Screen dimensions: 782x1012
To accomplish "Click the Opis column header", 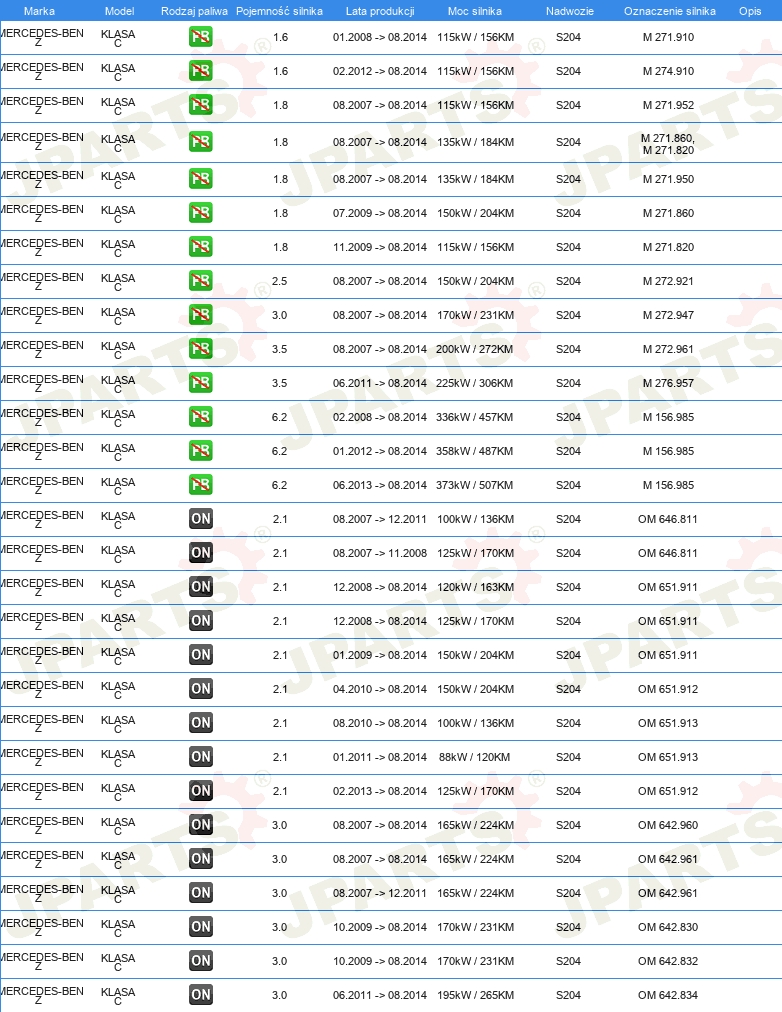I will point(750,11).
